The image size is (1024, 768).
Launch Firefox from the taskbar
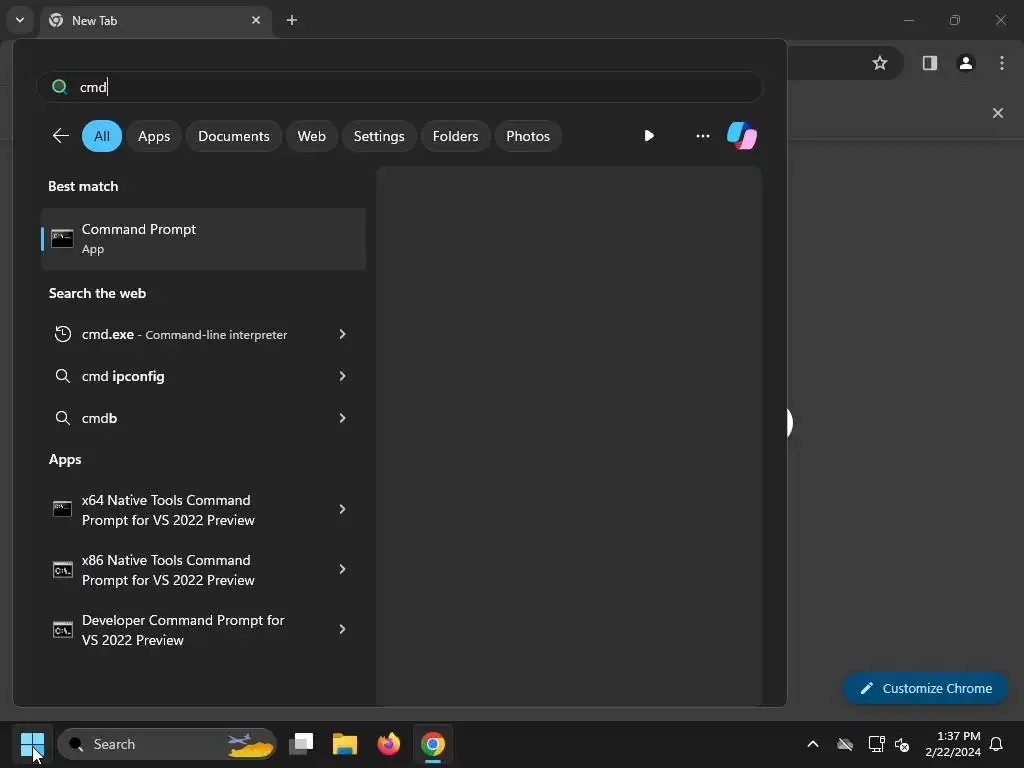click(x=389, y=744)
